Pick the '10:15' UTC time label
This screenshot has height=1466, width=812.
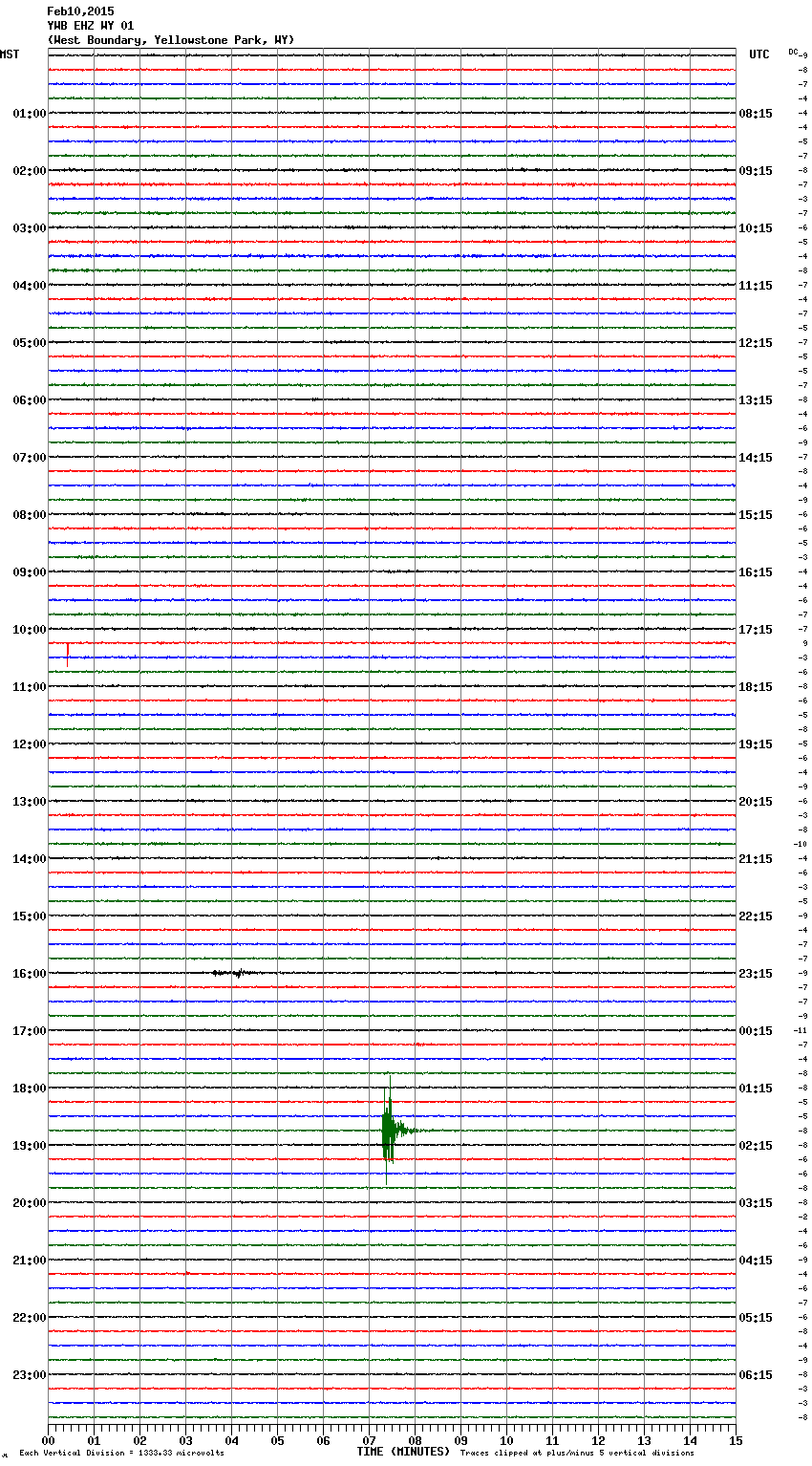click(x=756, y=228)
